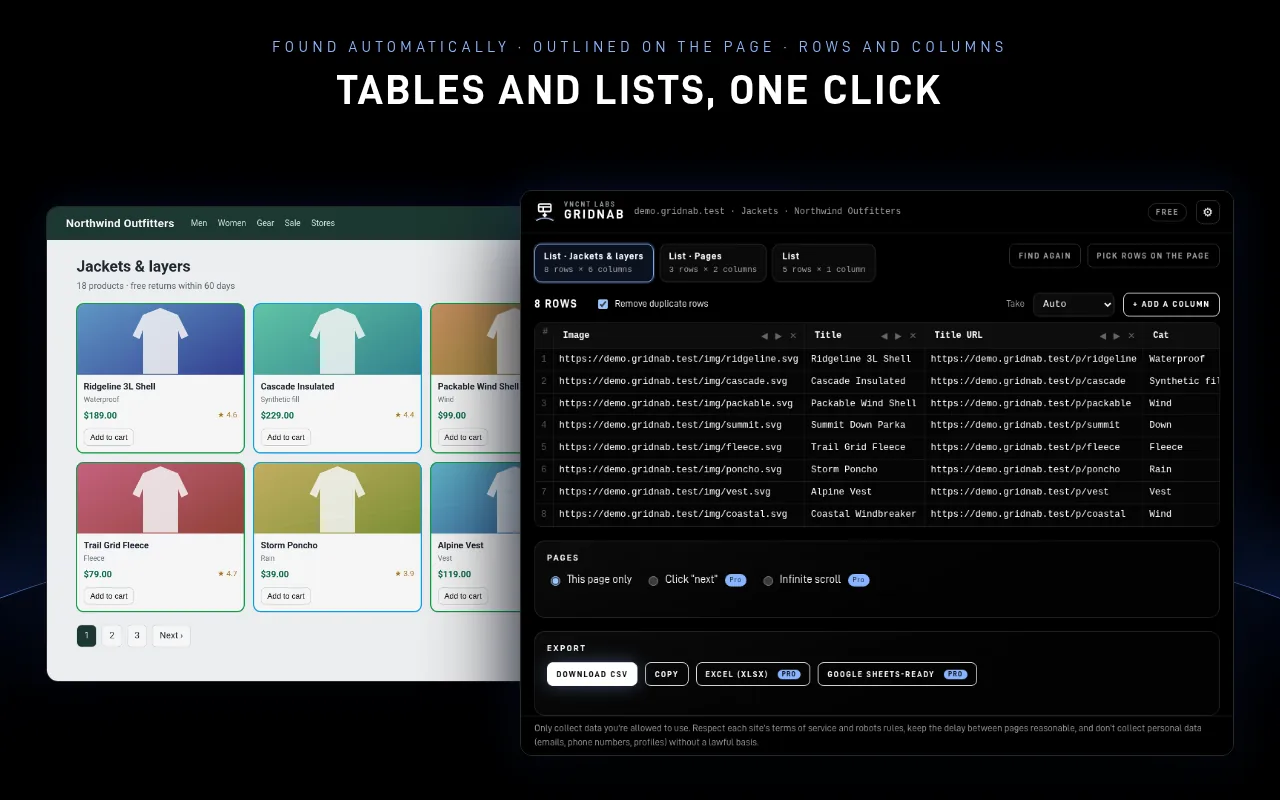The width and height of the screenshot is (1280, 800).
Task: Remove the Title column with X
Action: click(x=912, y=336)
